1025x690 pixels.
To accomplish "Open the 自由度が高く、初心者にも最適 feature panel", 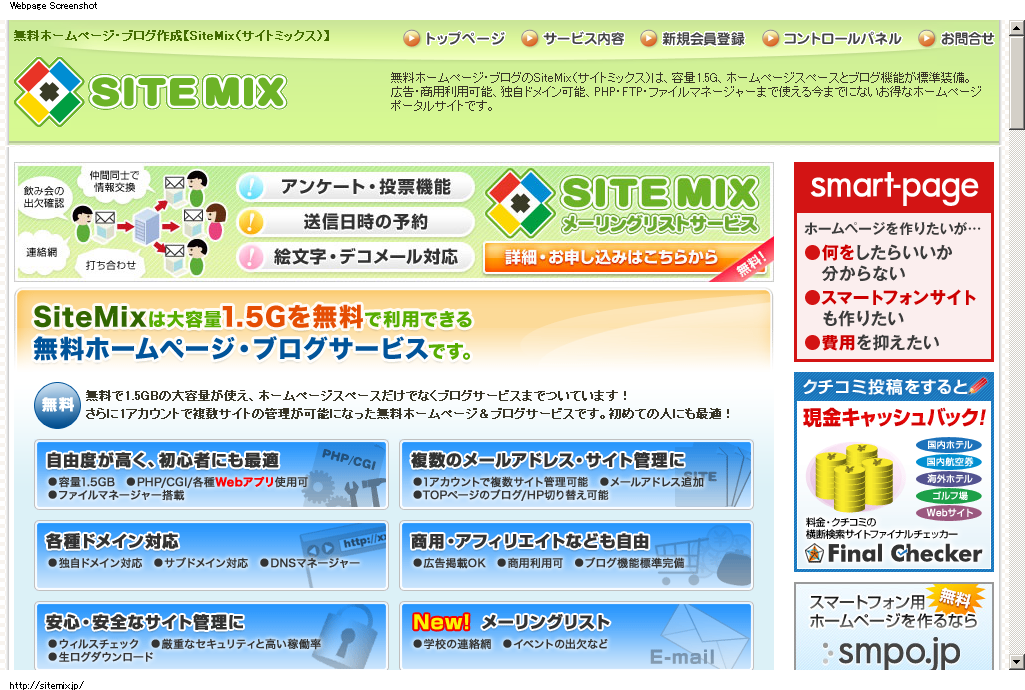I will pos(211,475).
